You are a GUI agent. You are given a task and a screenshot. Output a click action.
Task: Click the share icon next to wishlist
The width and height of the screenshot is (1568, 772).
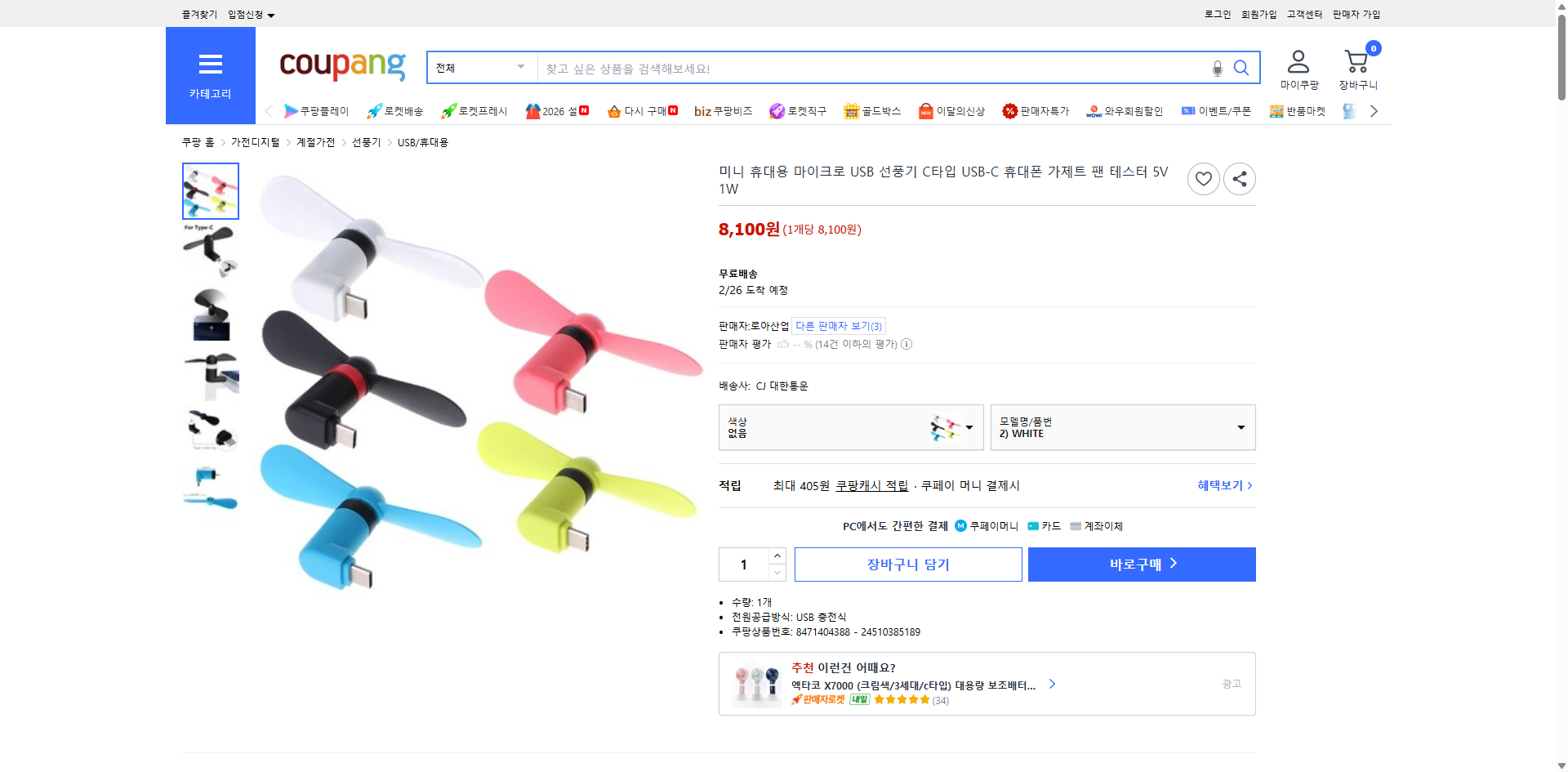click(x=1239, y=178)
